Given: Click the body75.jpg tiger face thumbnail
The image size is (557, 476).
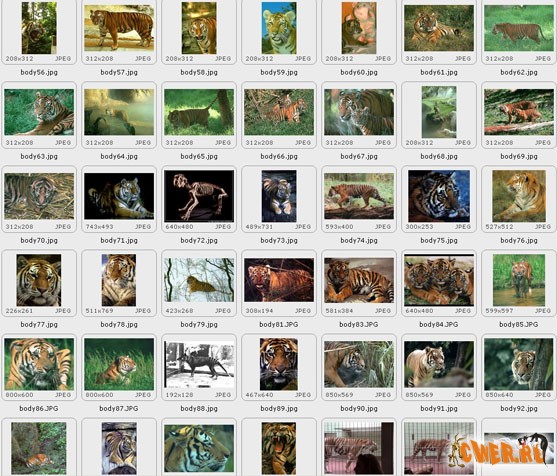Looking at the screenshot, I should [439, 196].
